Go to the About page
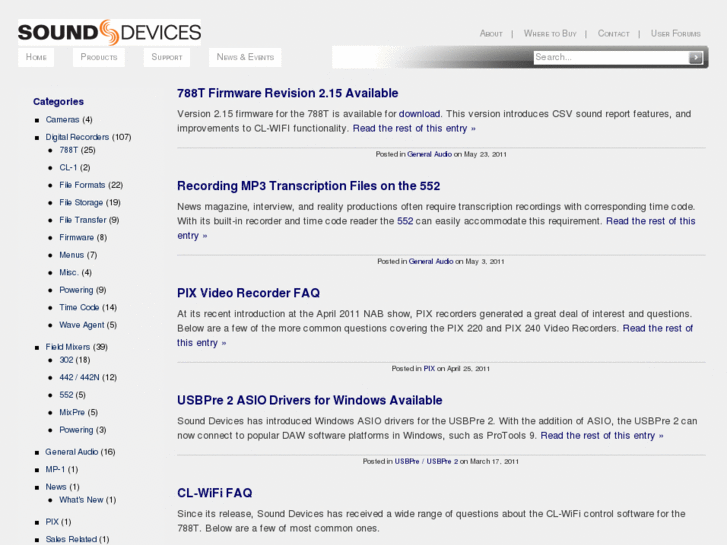 [491, 33]
